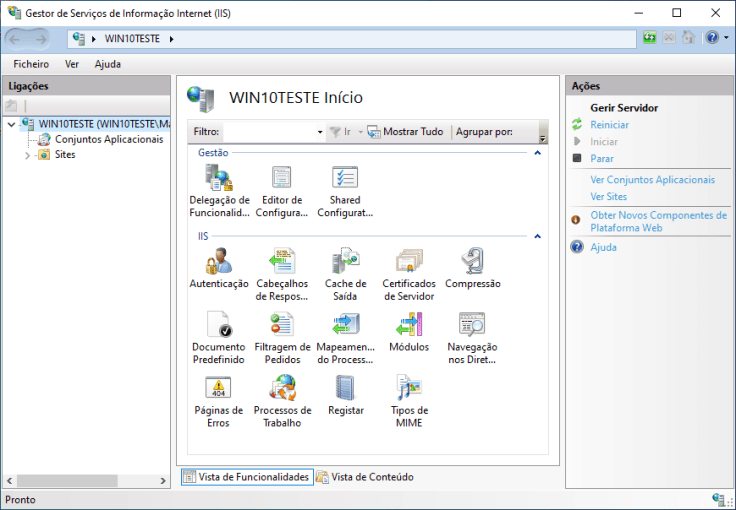Open the Compressão feature
Viewport: 736px width, 510px height.
tap(472, 263)
